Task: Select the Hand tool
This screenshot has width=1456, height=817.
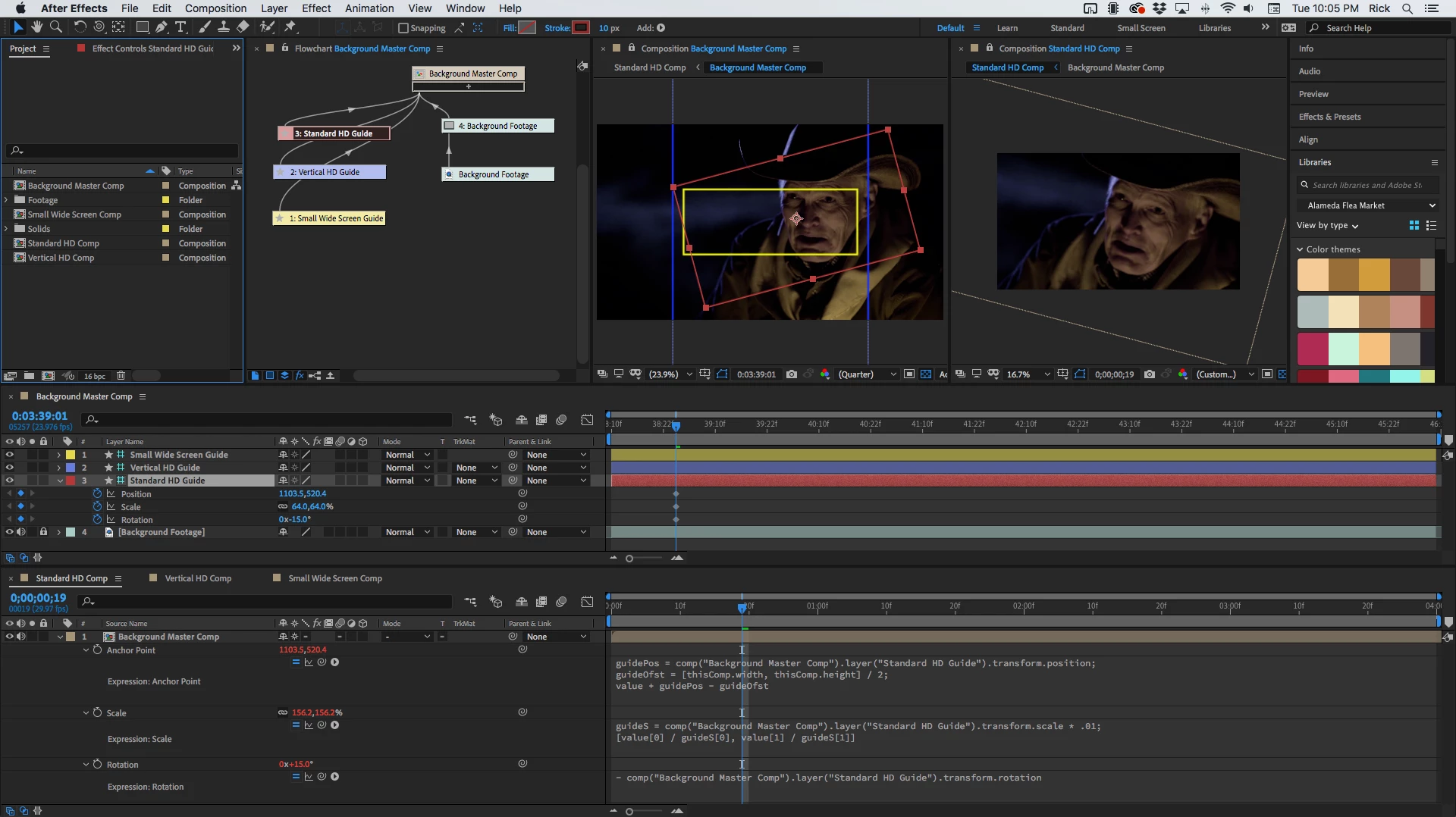Action: pyautogui.click(x=36, y=27)
